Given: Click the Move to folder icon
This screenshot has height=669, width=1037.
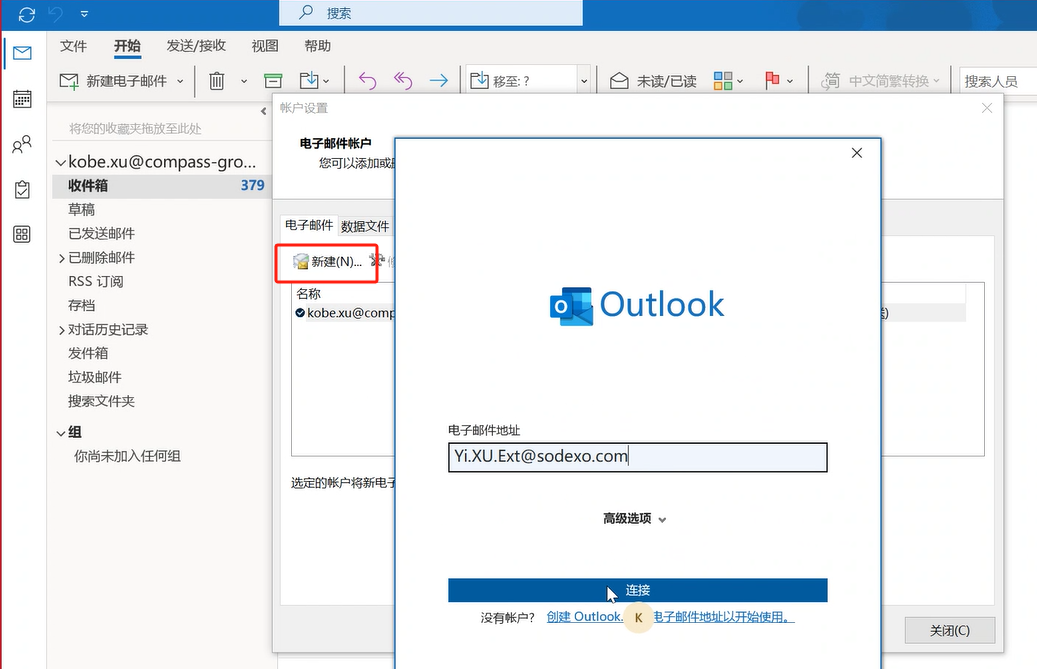Looking at the screenshot, I should 309,81.
